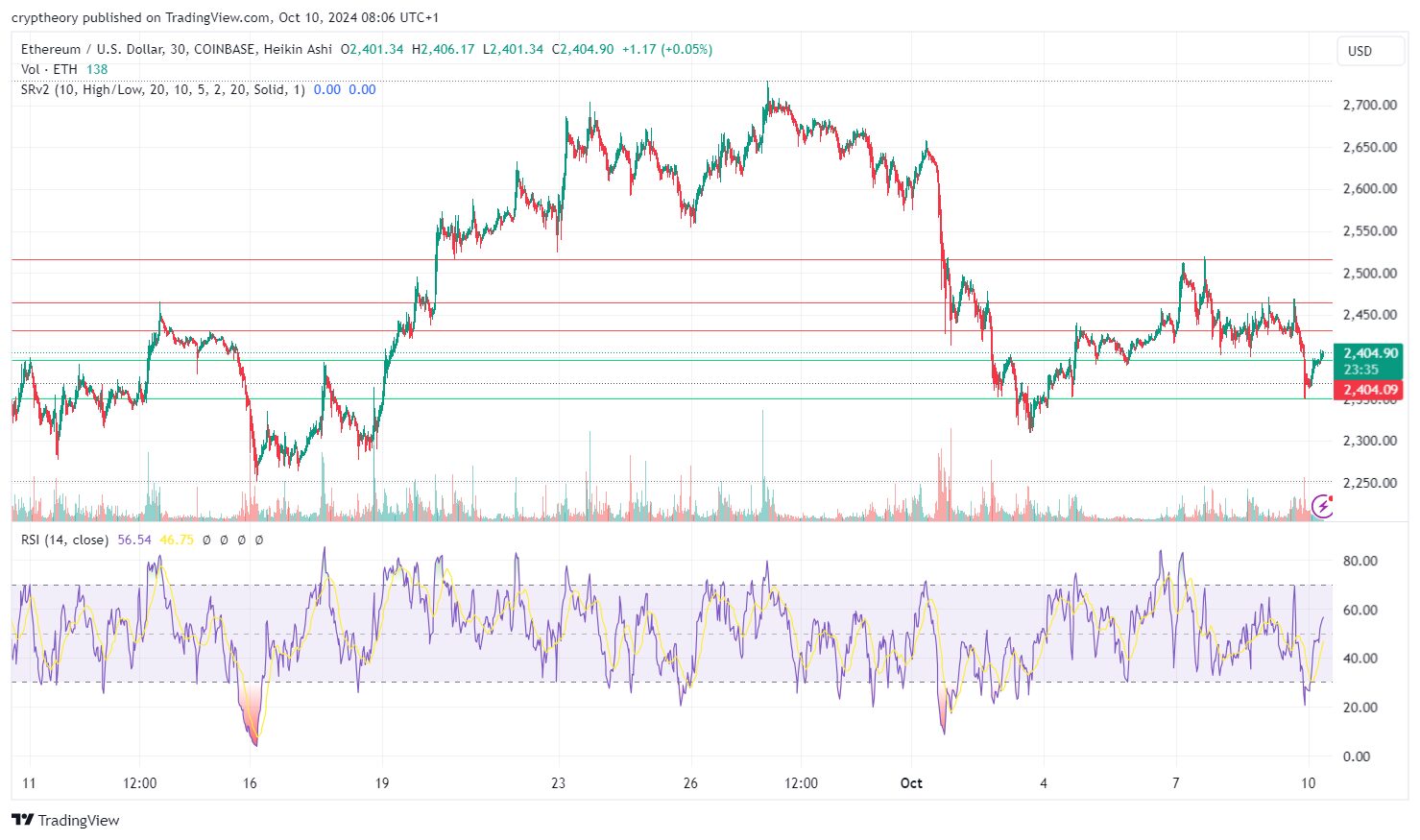Click the 2,250.00 price axis label
This screenshot has height=840, width=1420.
1369,483
